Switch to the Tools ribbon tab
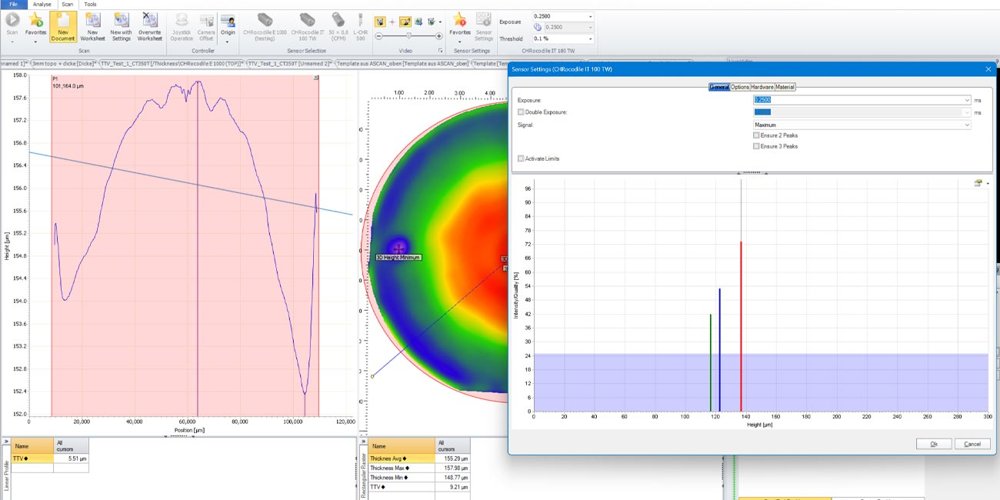1000x500 pixels. 91,4
